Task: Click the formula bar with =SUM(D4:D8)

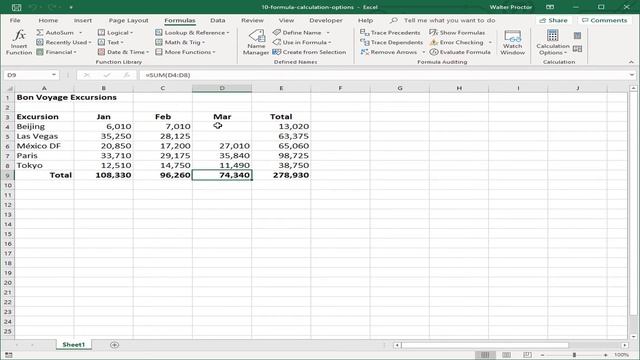Action: pyautogui.click(x=384, y=75)
